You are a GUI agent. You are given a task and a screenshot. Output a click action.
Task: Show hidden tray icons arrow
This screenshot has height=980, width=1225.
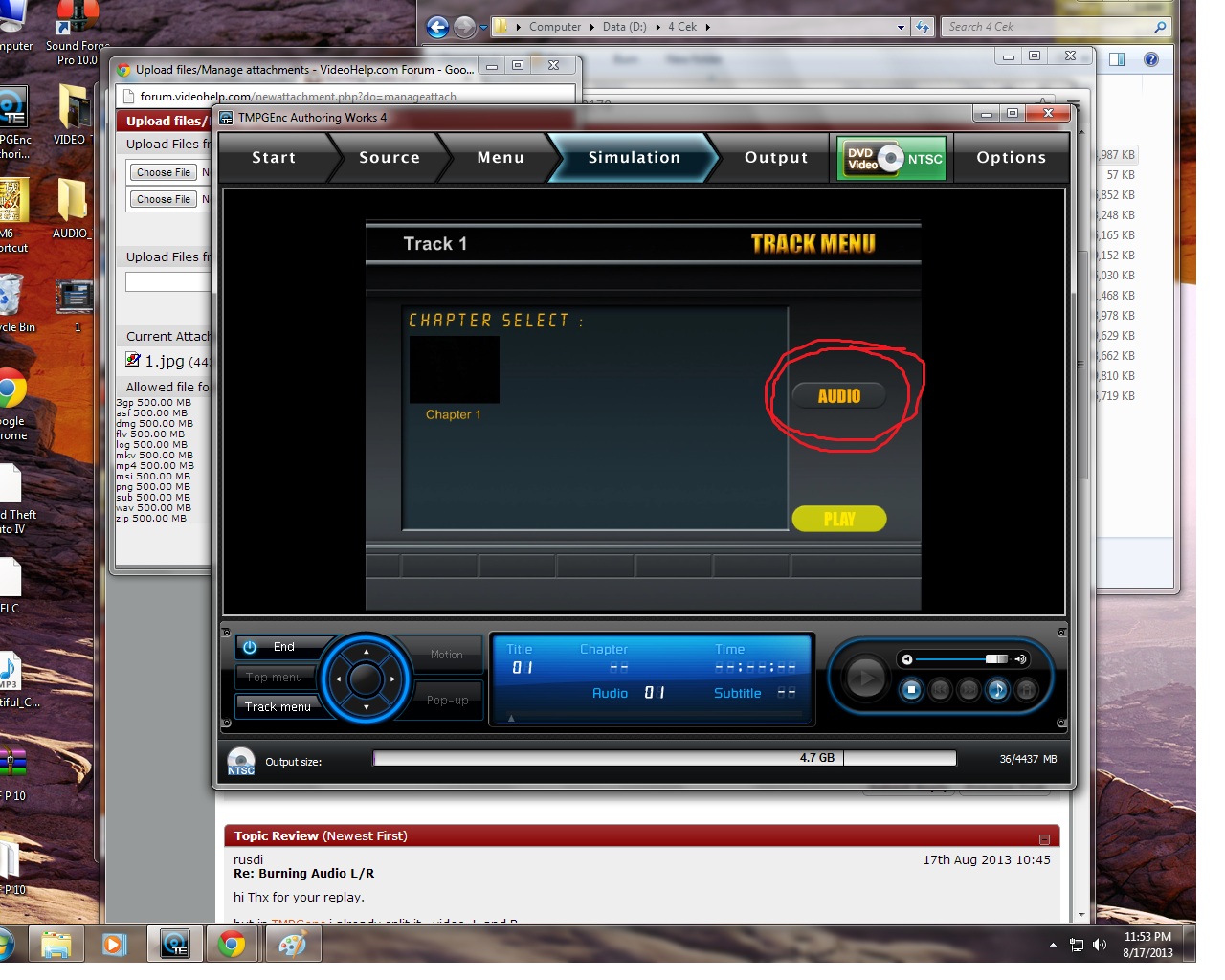click(1053, 946)
